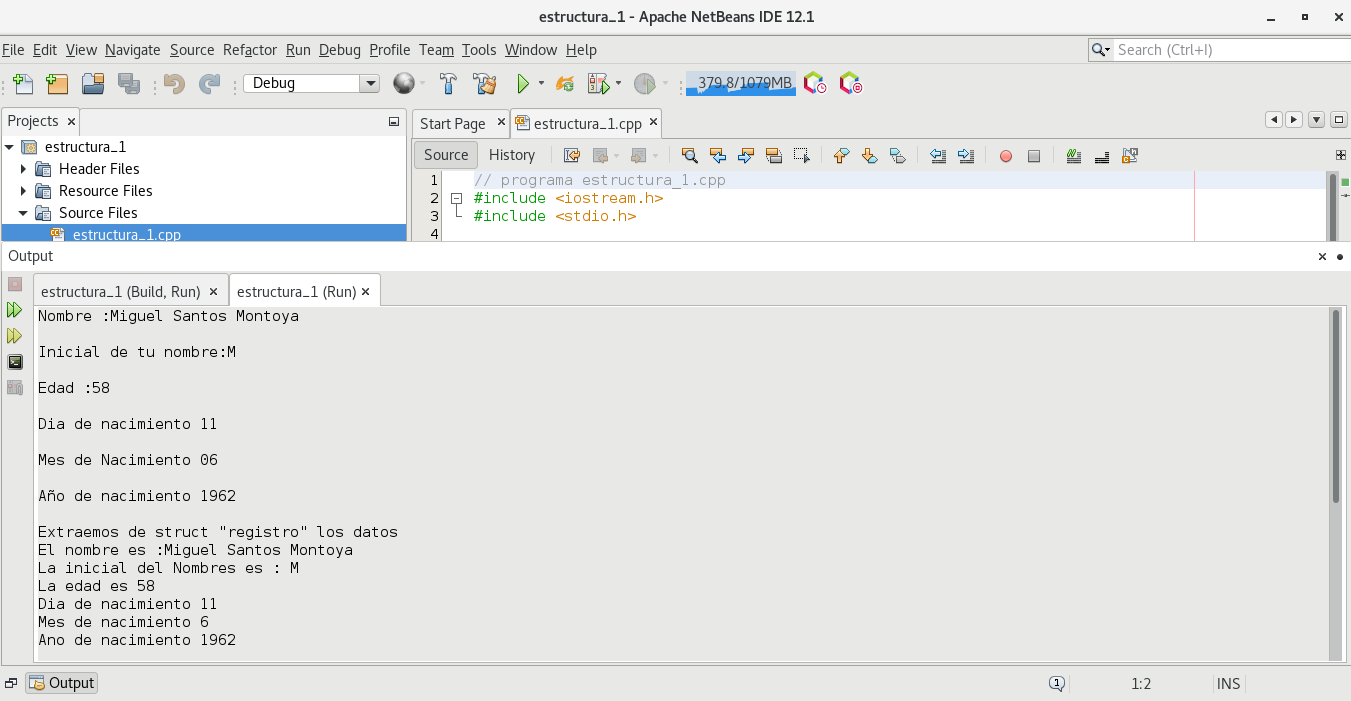Open the Refactor menu
Image resolution: width=1351 pixels, height=701 pixels.
click(x=250, y=50)
